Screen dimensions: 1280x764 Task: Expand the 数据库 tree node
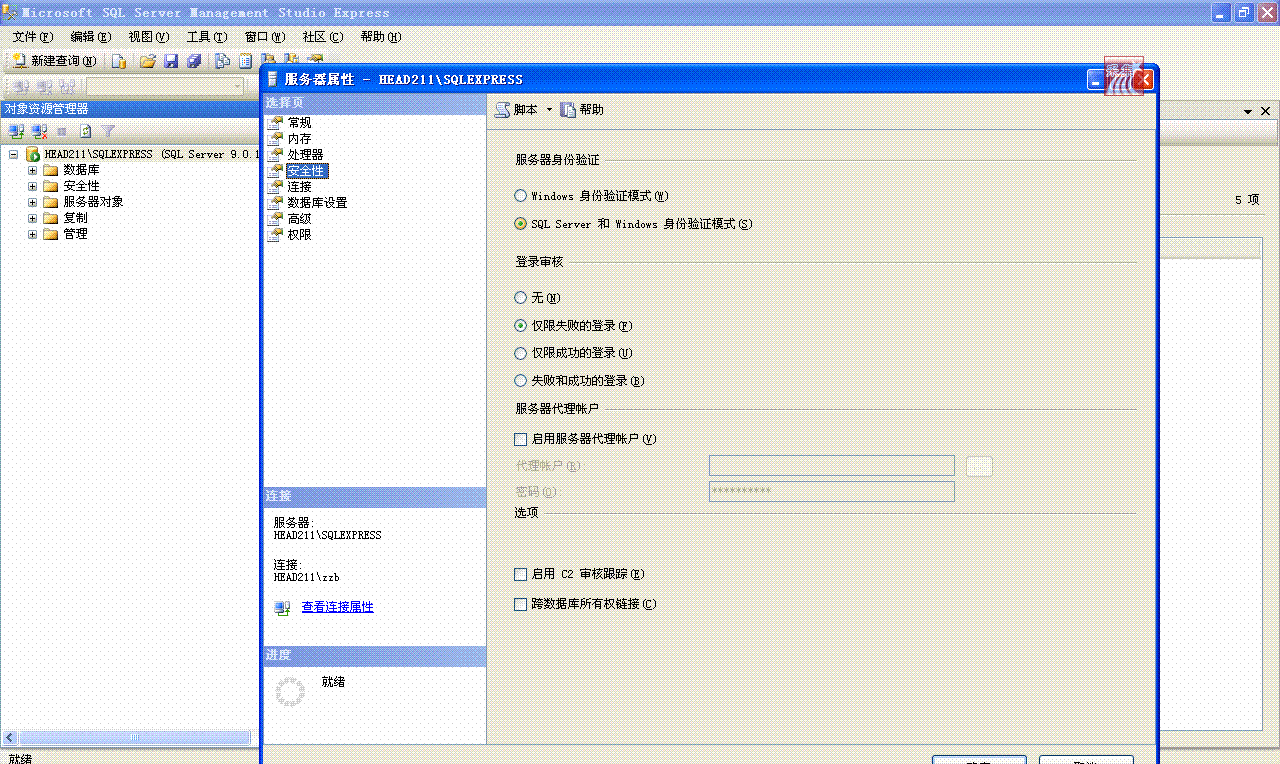coord(32,170)
